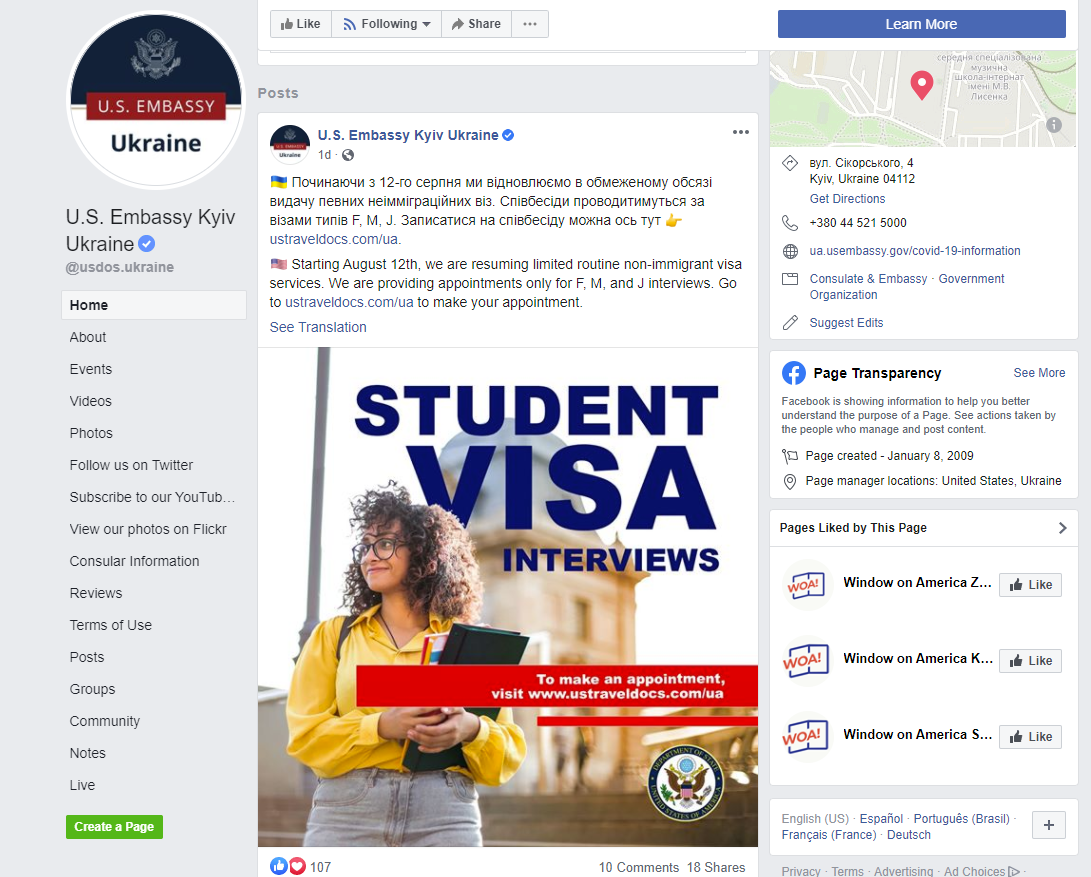Viewport: 1091px width, 877px height.
Task: Click the post reaction icons
Action: (x=288, y=867)
